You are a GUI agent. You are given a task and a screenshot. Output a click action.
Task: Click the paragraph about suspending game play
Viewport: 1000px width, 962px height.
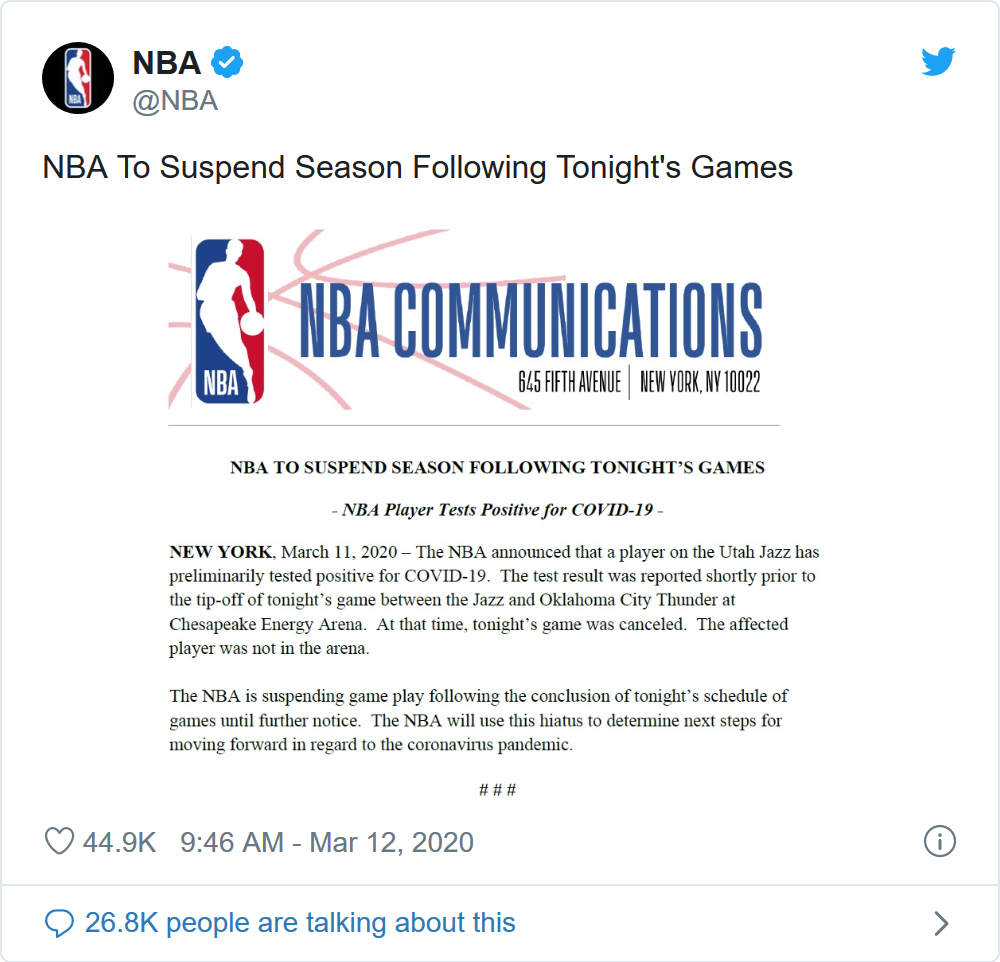[480, 720]
